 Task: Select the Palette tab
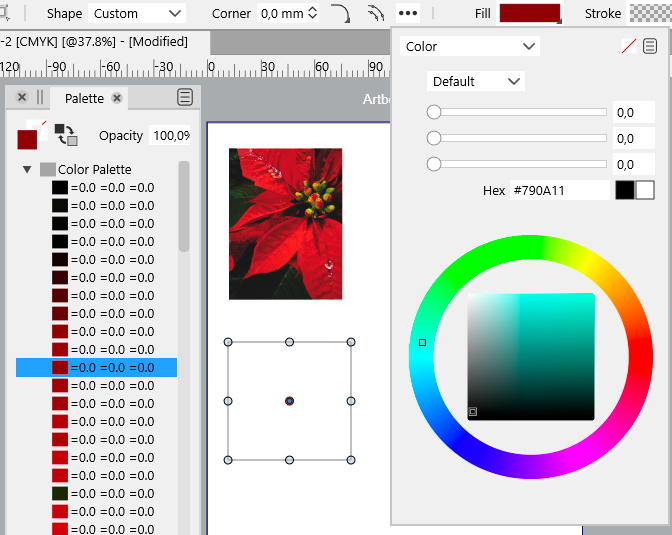(x=84, y=98)
